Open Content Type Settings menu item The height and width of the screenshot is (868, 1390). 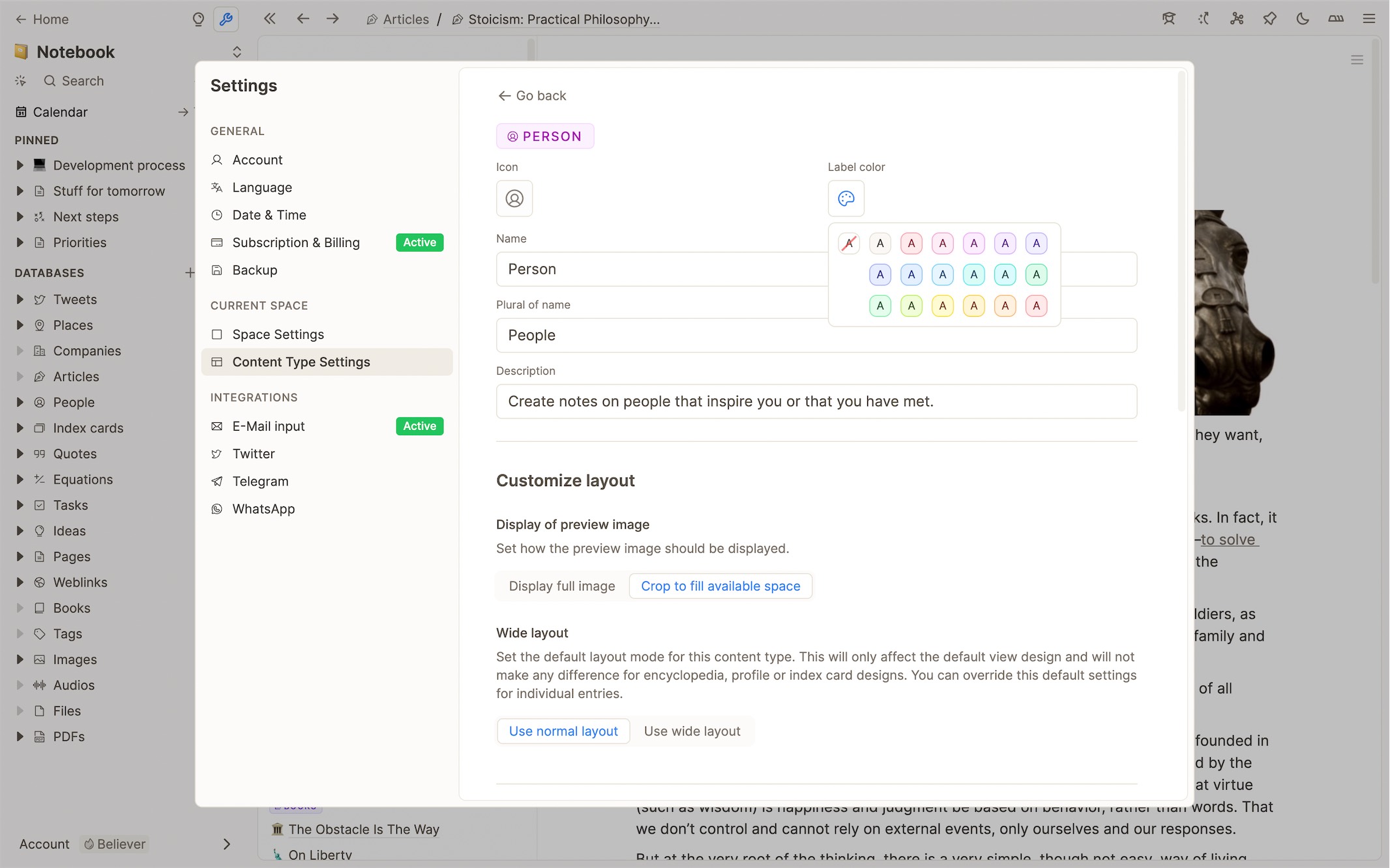coord(301,361)
